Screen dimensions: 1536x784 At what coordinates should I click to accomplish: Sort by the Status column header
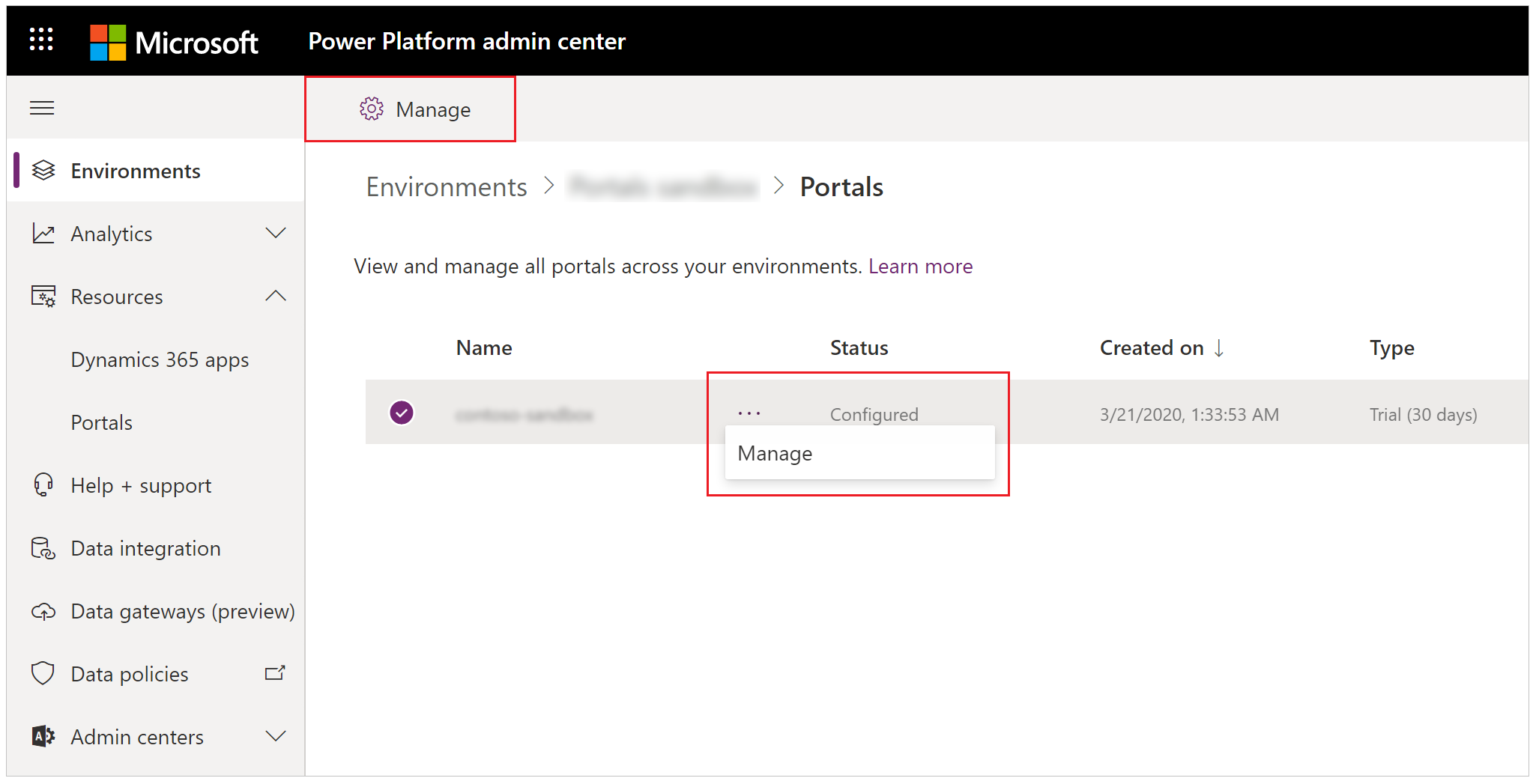click(859, 348)
